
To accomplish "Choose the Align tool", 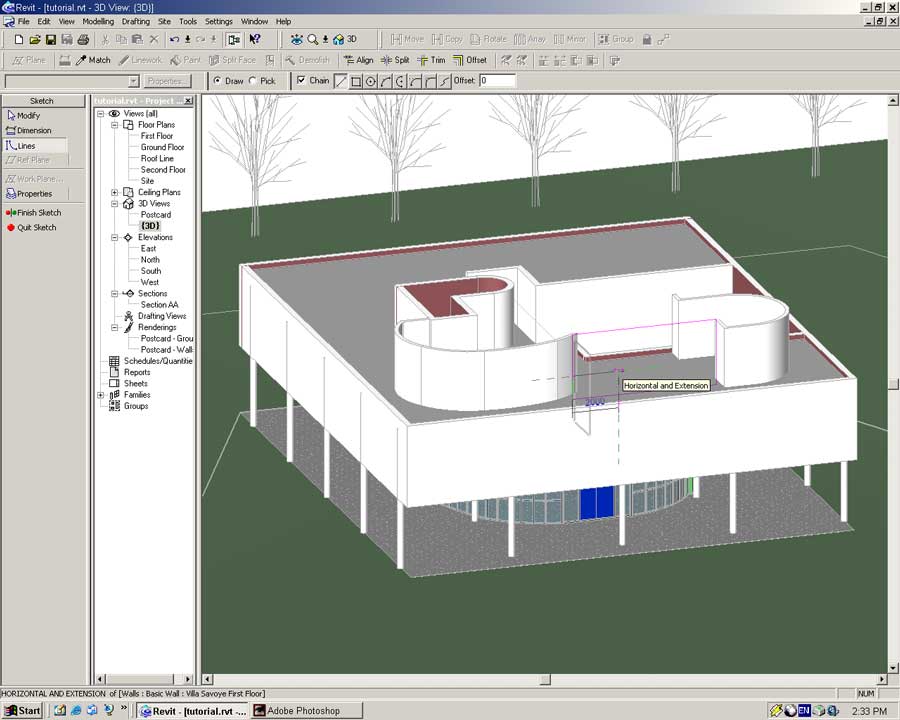I will coord(358,60).
